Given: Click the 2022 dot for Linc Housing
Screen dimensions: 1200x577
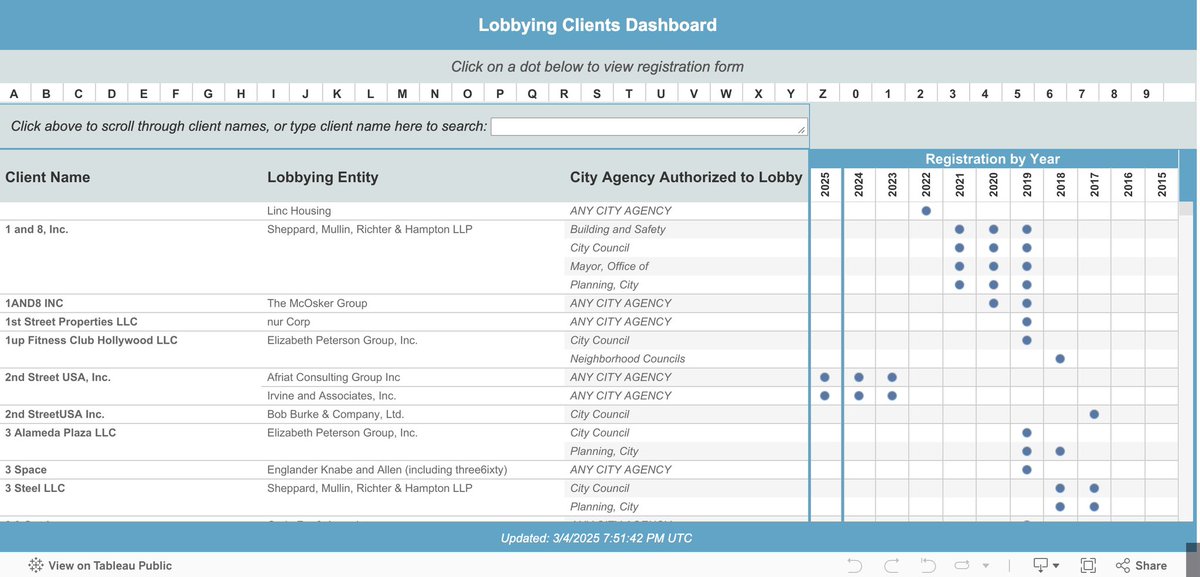Looking at the screenshot, I should [926, 211].
